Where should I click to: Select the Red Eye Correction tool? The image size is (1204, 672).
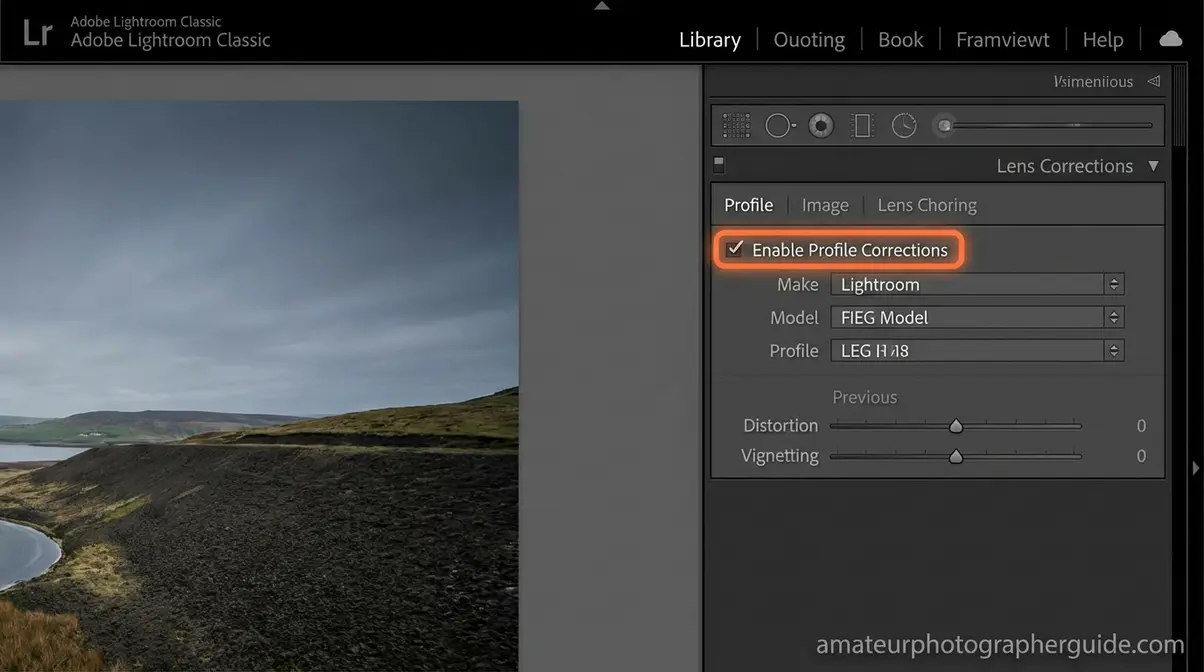pos(821,124)
